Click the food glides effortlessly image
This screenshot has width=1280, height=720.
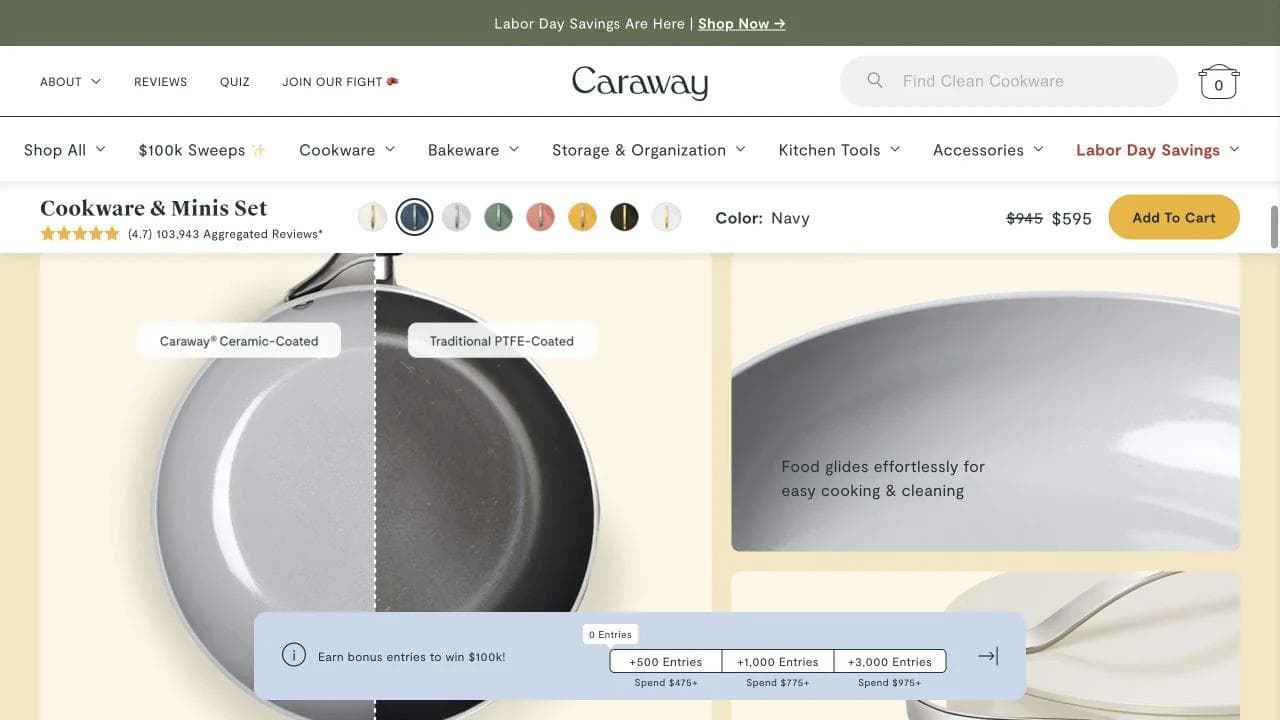click(x=986, y=402)
